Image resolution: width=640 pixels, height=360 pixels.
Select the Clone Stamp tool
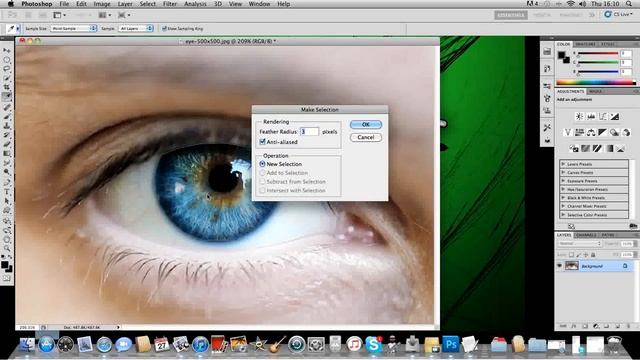(7, 126)
